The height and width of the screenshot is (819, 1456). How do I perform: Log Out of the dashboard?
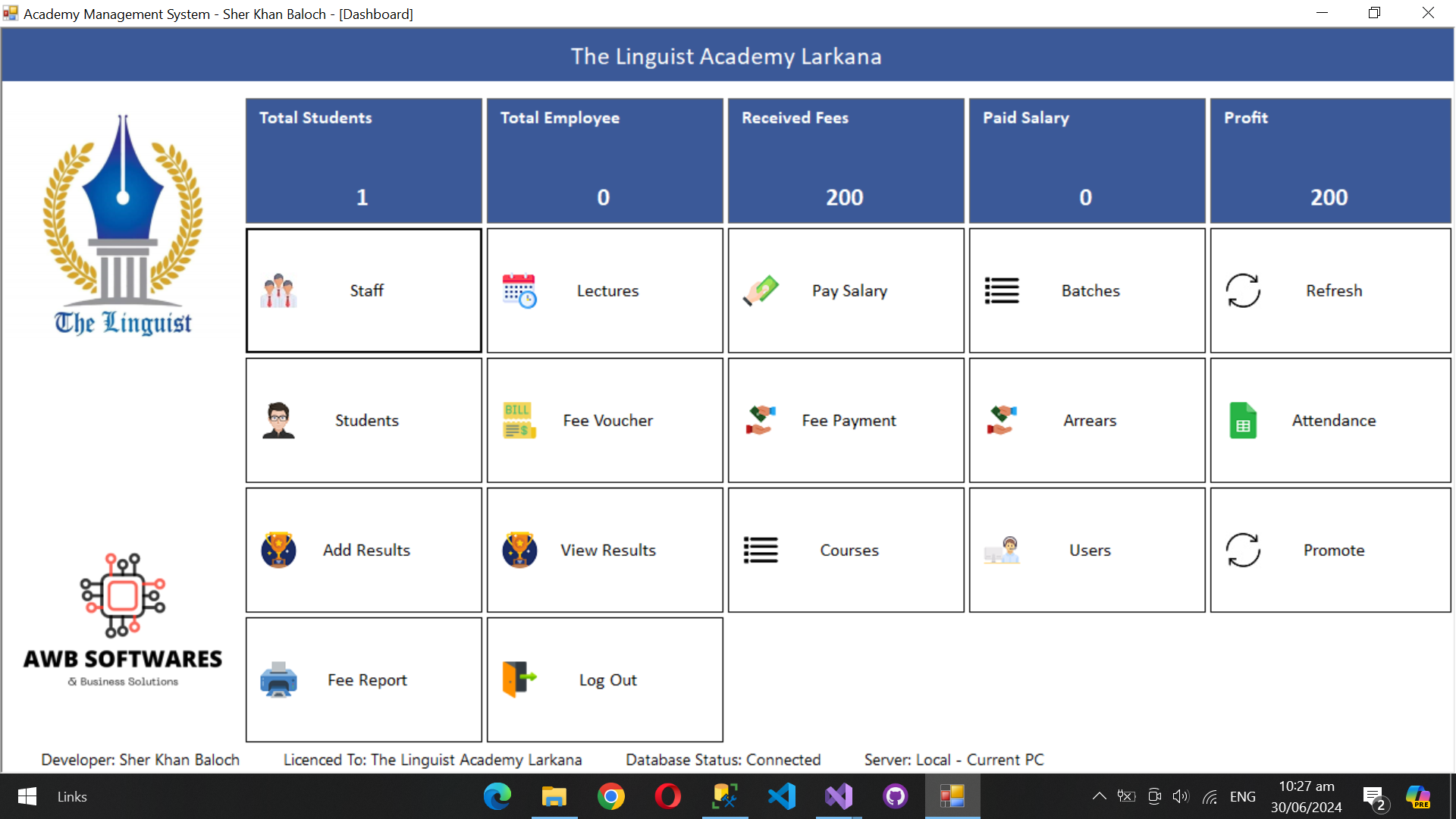pos(605,679)
